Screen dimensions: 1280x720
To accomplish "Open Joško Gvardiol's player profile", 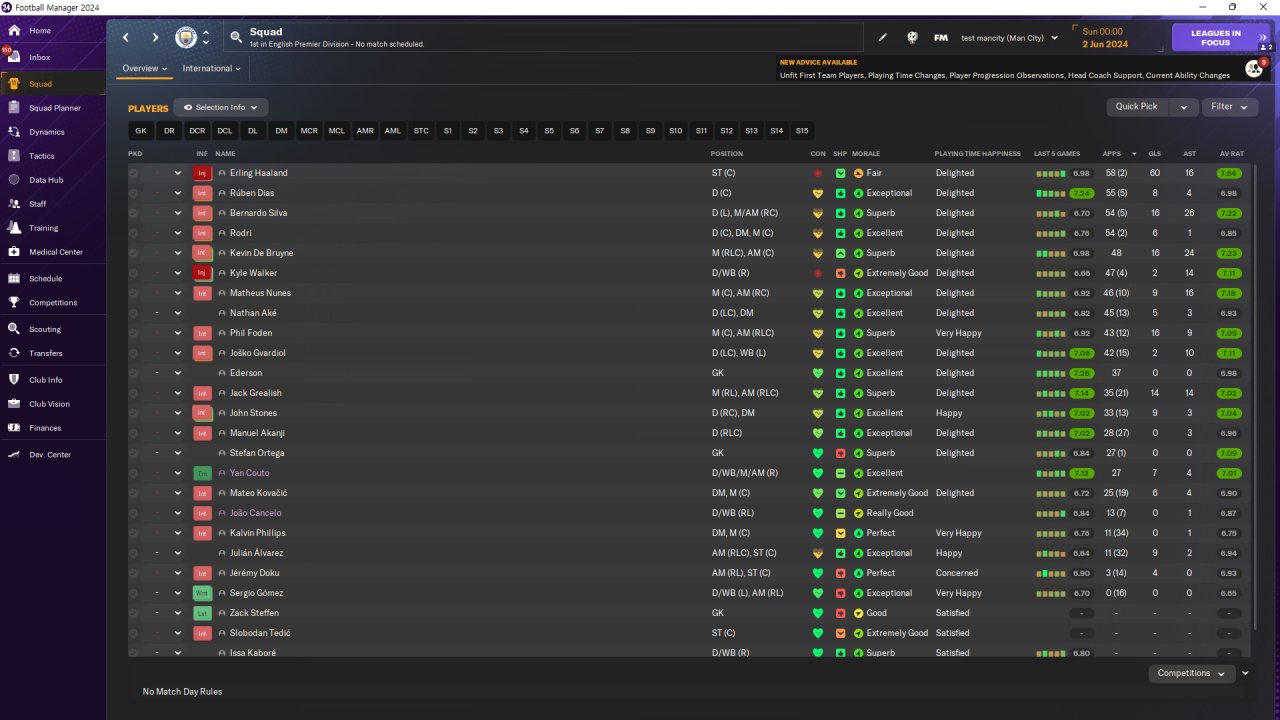I will click(x=258, y=353).
